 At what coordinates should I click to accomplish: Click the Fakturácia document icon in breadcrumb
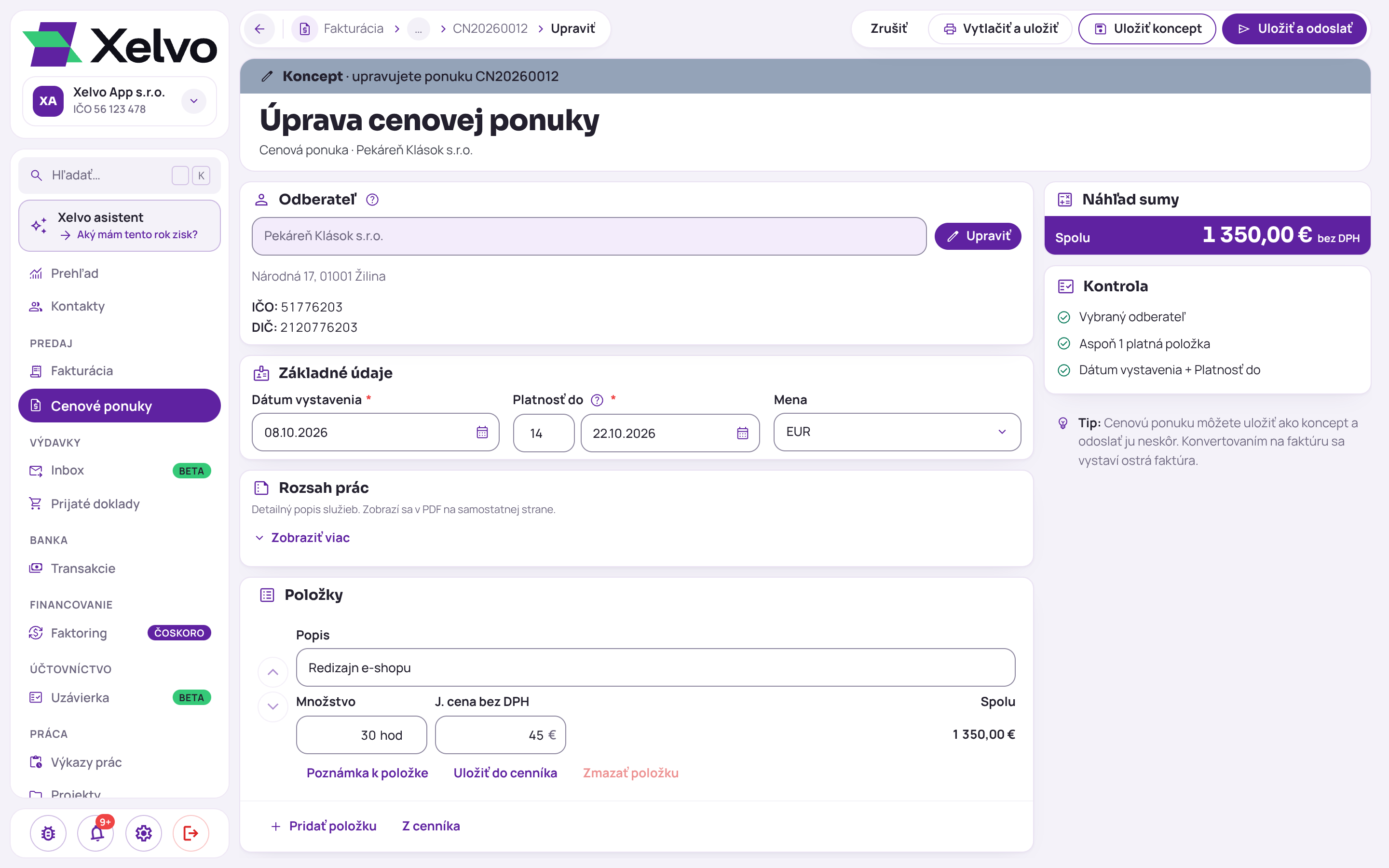tap(305, 29)
